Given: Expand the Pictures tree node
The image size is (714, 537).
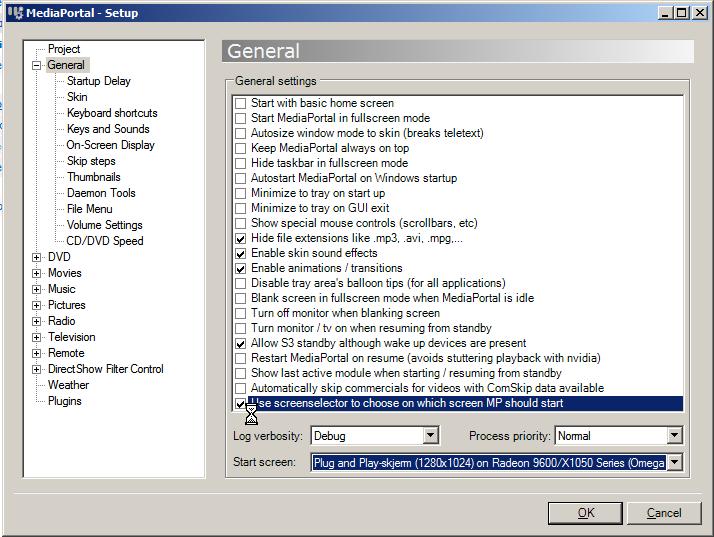Looking at the screenshot, I should coord(36,305).
